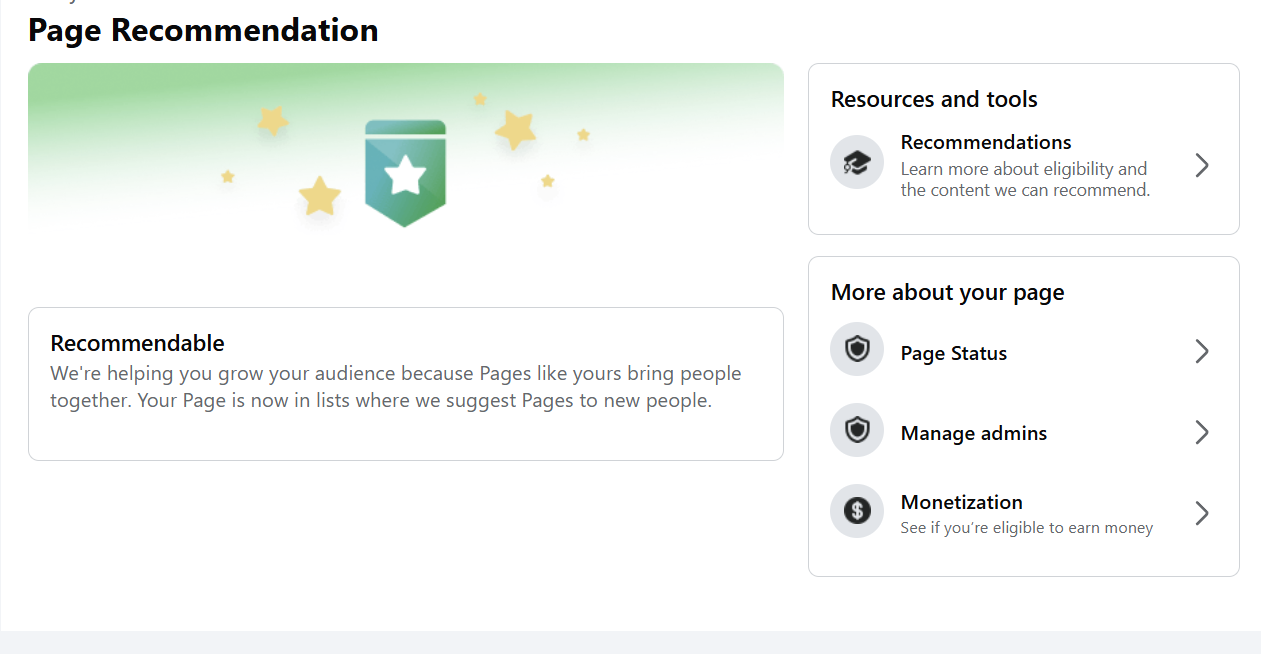Click the 'We're helping you grow your audience' paragraph

click(396, 388)
